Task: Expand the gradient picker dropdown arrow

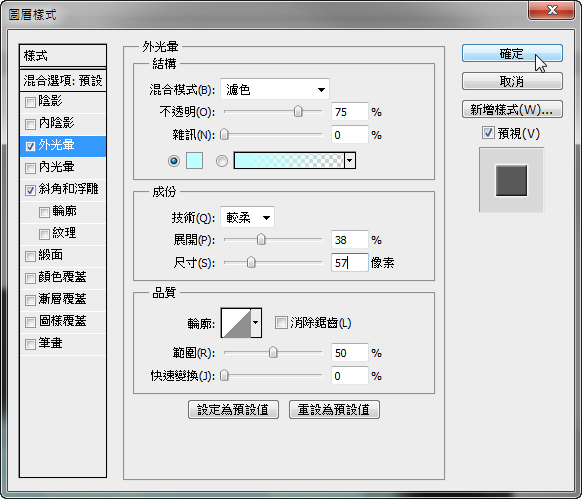Action: click(350, 160)
